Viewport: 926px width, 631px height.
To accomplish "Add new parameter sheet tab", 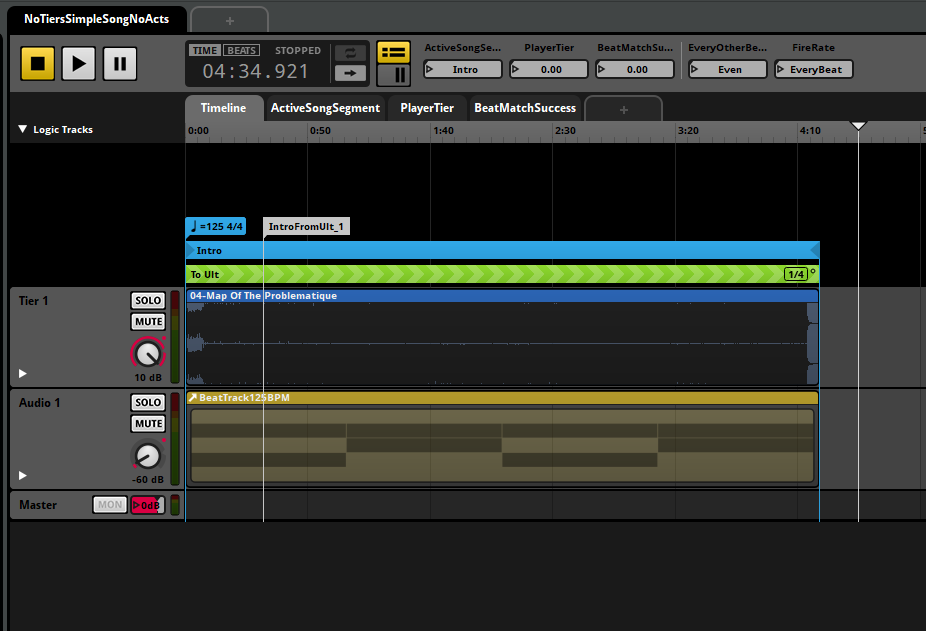I will coord(624,109).
